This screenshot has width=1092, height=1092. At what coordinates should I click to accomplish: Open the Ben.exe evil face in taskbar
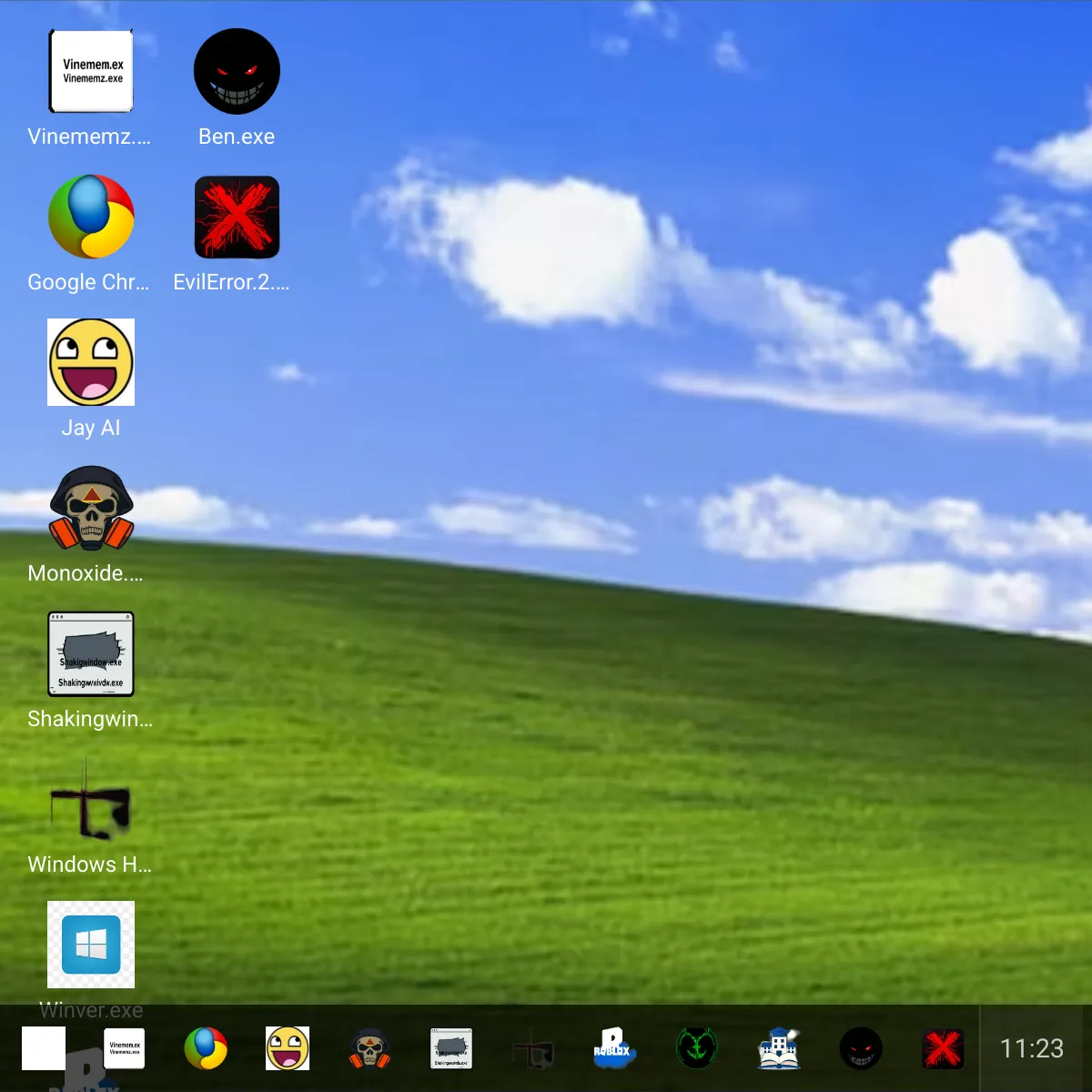861,1048
